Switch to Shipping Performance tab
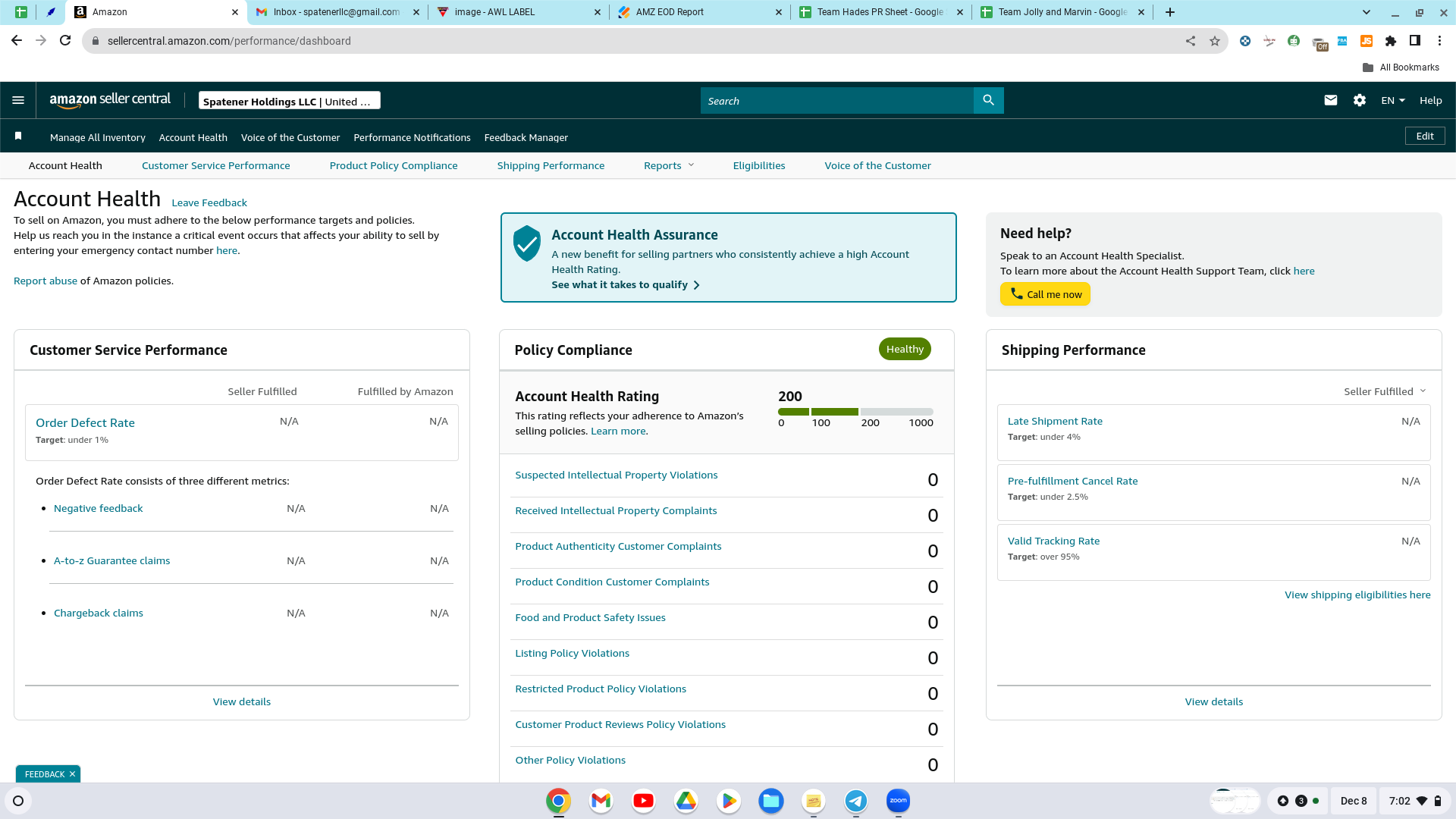Viewport: 1456px width, 819px height. click(x=551, y=165)
